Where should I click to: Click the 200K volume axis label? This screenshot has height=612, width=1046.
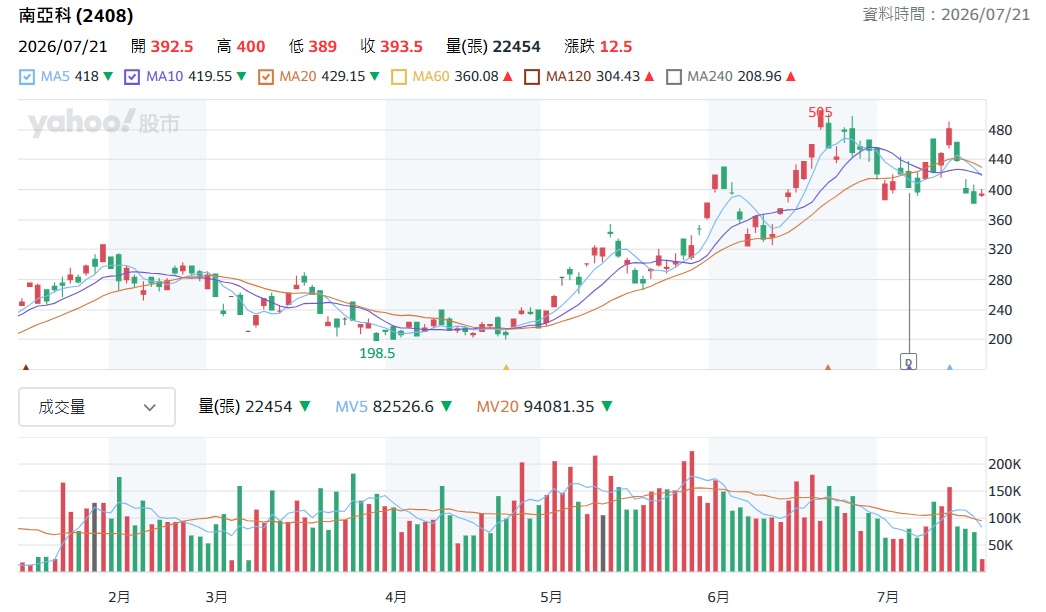1005,464
